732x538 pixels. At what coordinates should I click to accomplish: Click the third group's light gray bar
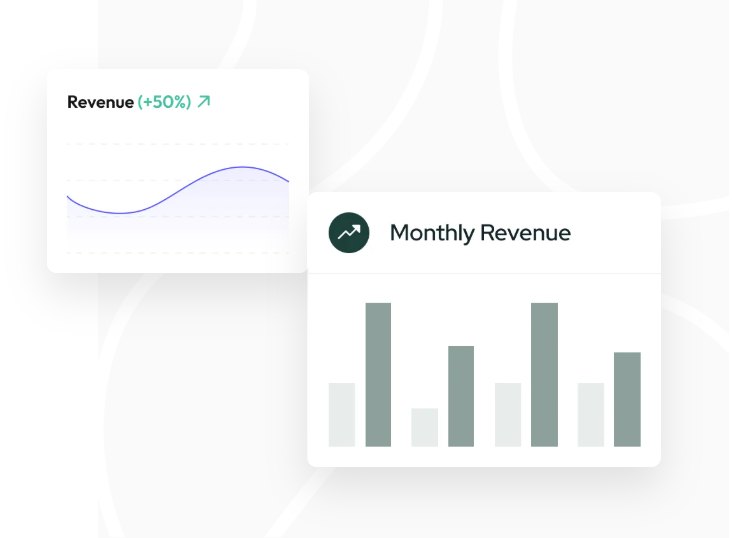click(508, 414)
